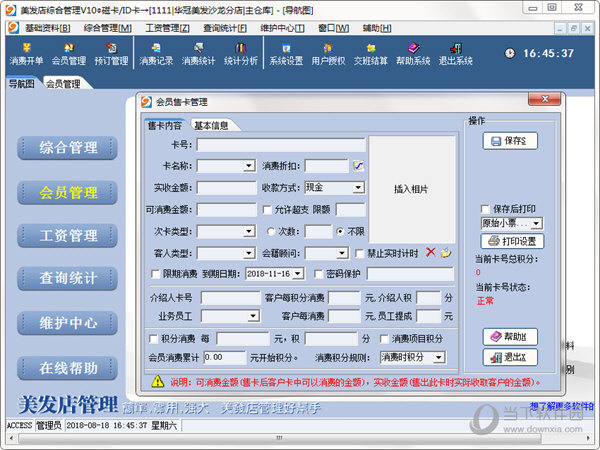The image size is (600, 450).
Task: Open 辅助 menu
Action: pyautogui.click(x=377, y=28)
